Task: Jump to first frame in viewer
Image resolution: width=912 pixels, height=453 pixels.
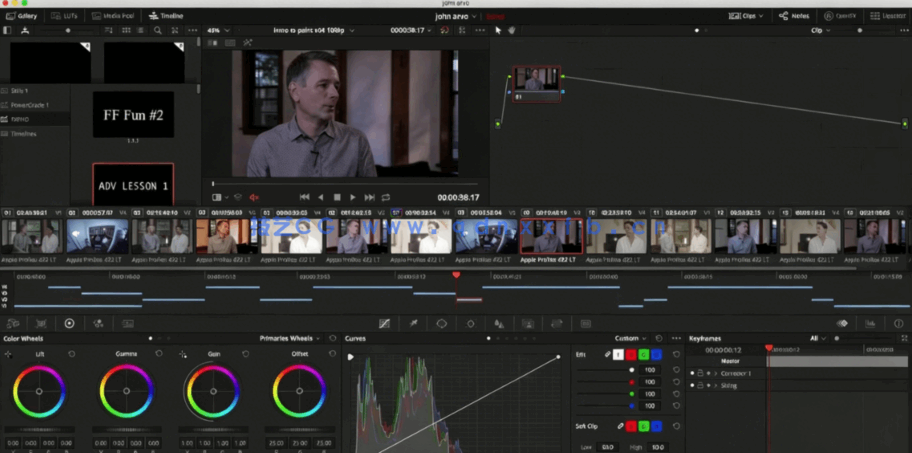Action: point(304,198)
